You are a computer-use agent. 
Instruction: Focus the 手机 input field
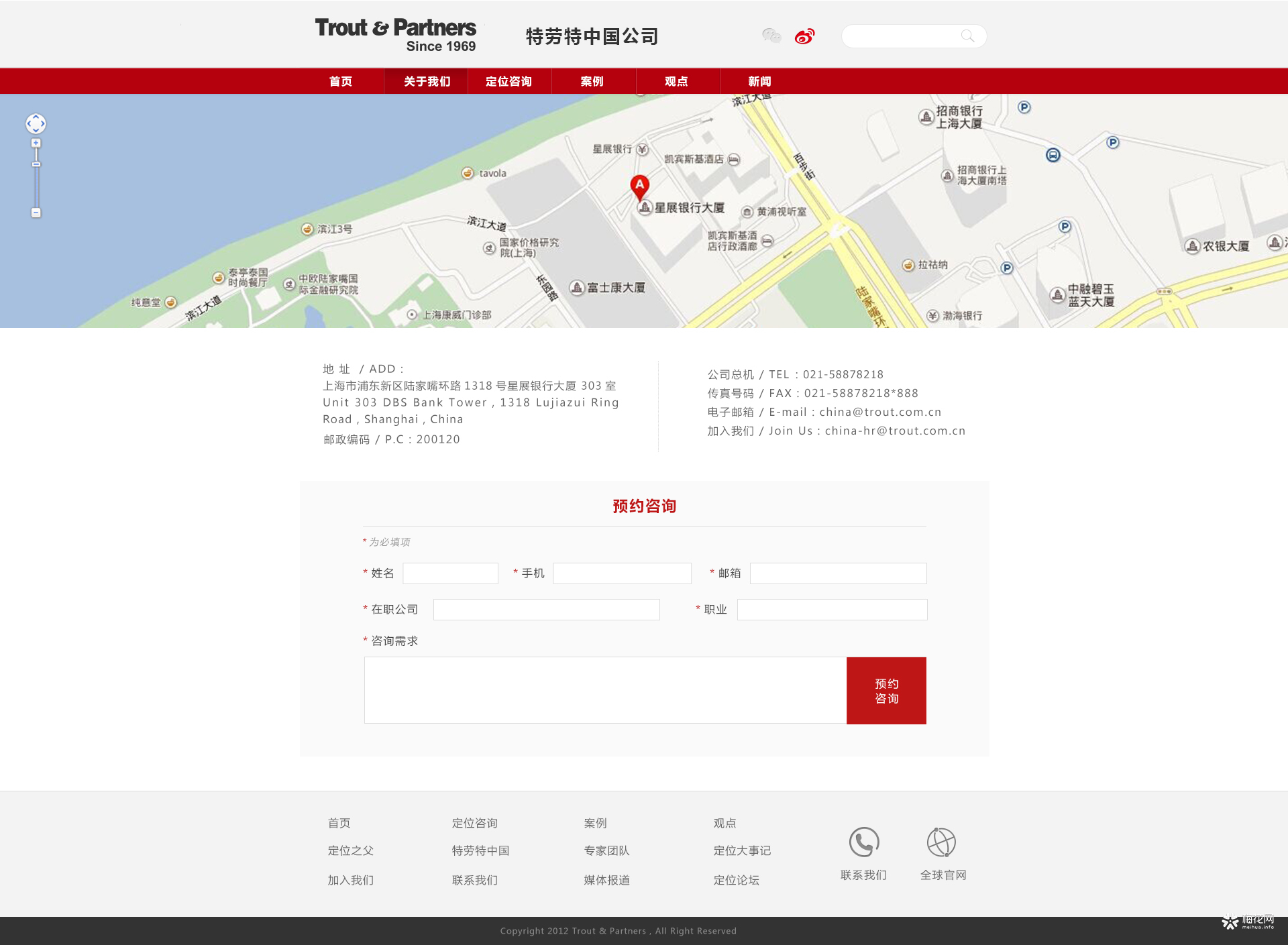click(622, 573)
